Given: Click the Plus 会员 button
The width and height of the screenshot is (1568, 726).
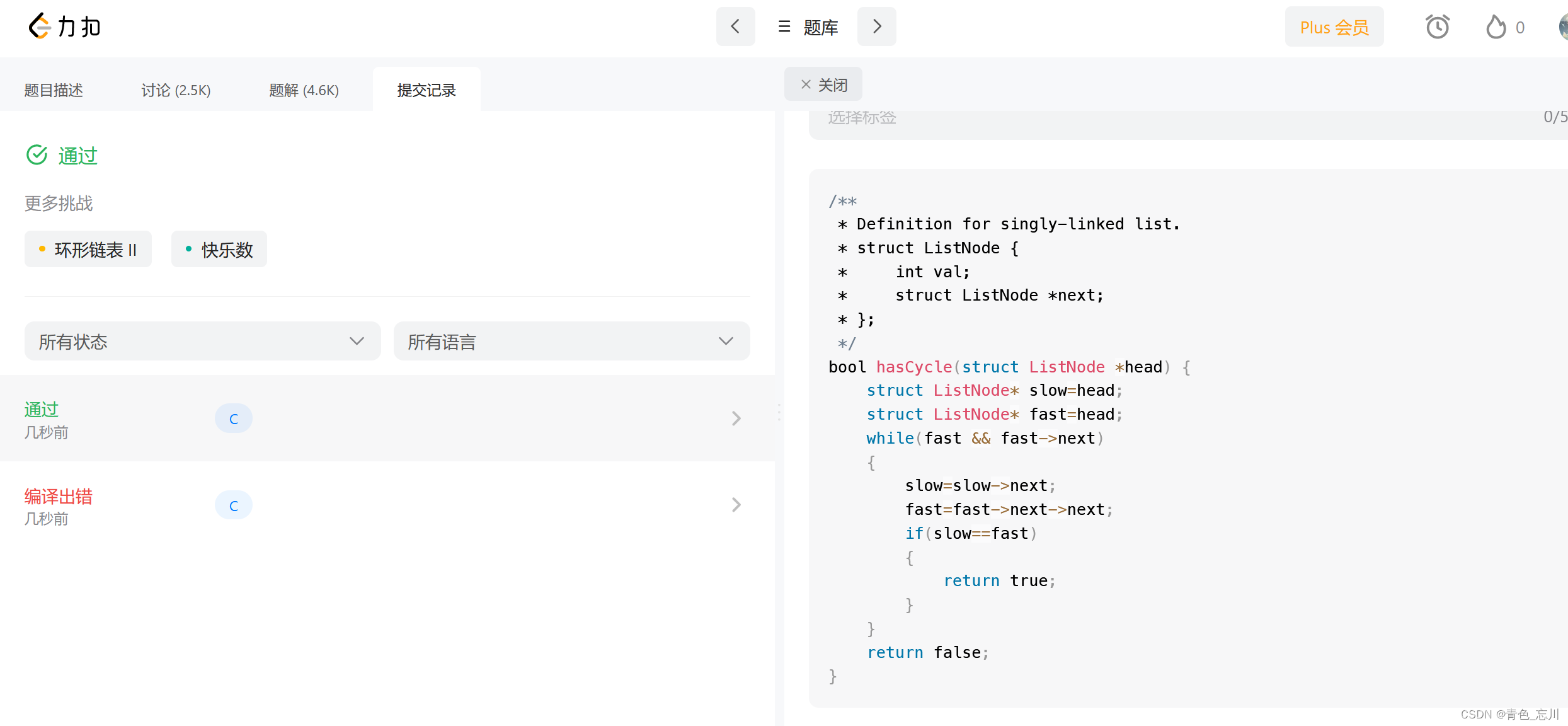Looking at the screenshot, I should click(x=1334, y=27).
